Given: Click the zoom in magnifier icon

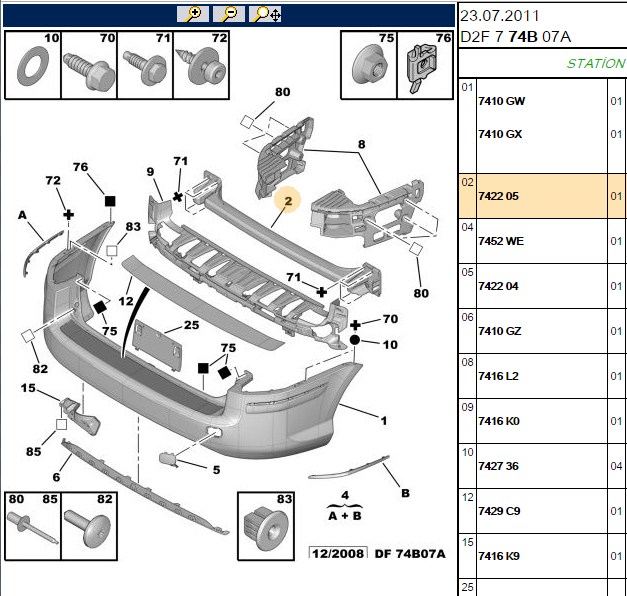Looking at the screenshot, I should (x=193, y=14).
